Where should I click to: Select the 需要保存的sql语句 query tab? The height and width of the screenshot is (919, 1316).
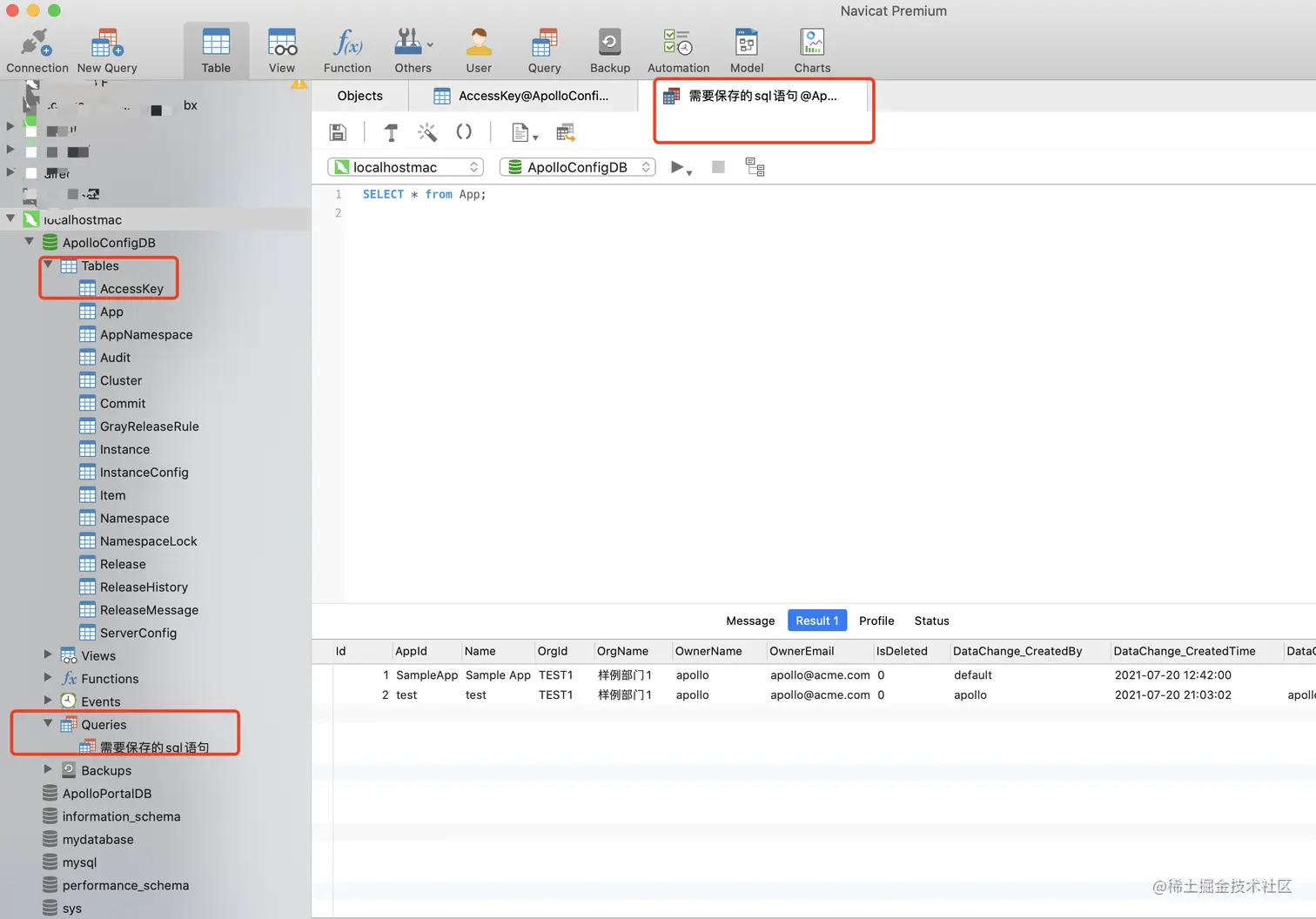coord(752,96)
